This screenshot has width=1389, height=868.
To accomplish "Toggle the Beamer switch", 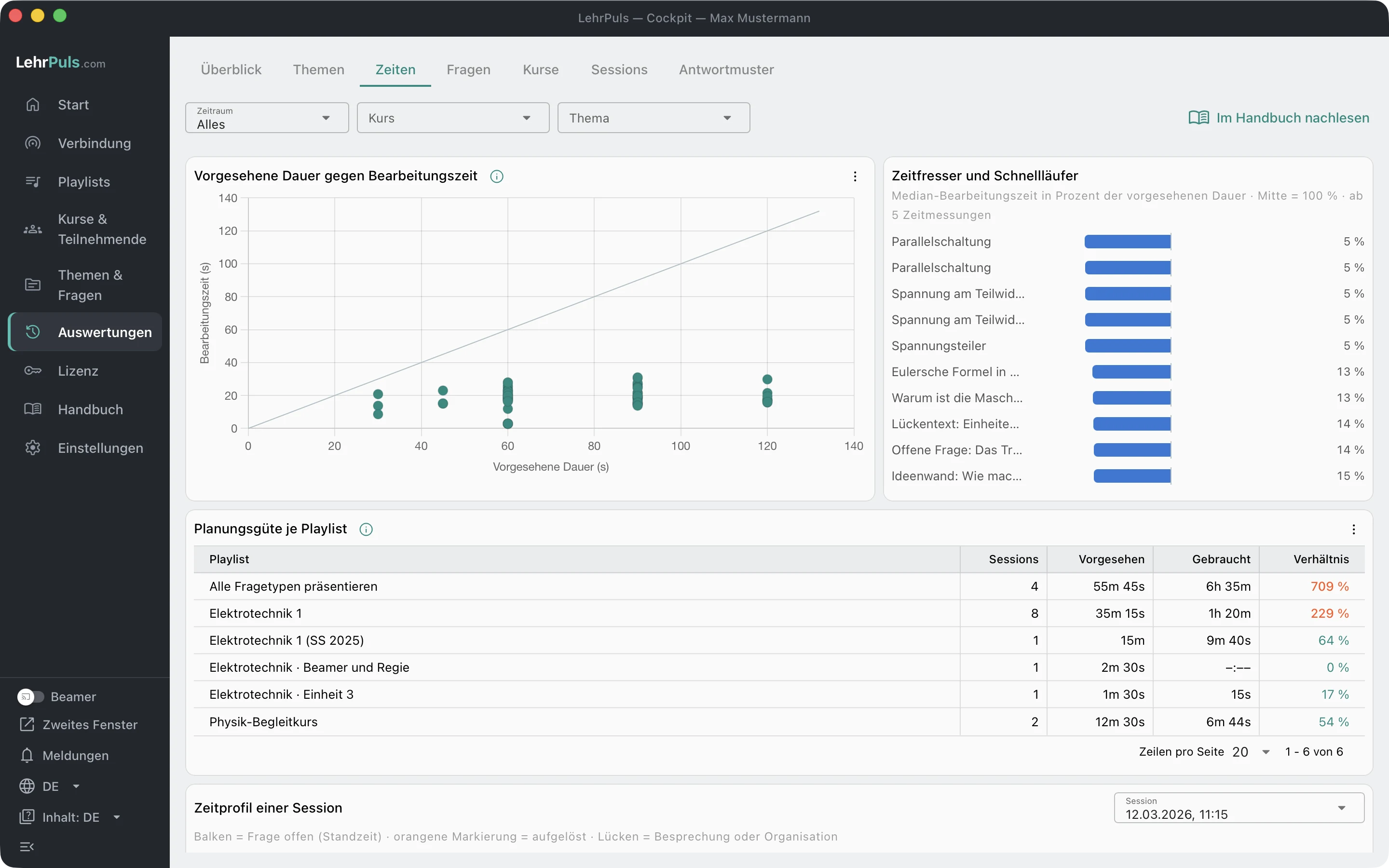I will tap(30, 696).
